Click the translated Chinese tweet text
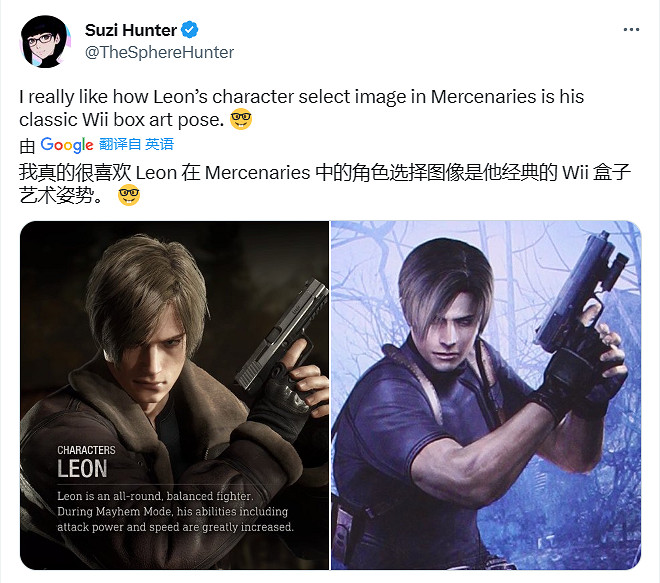Image resolution: width=660 pixels, height=583 pixels. 325,184
